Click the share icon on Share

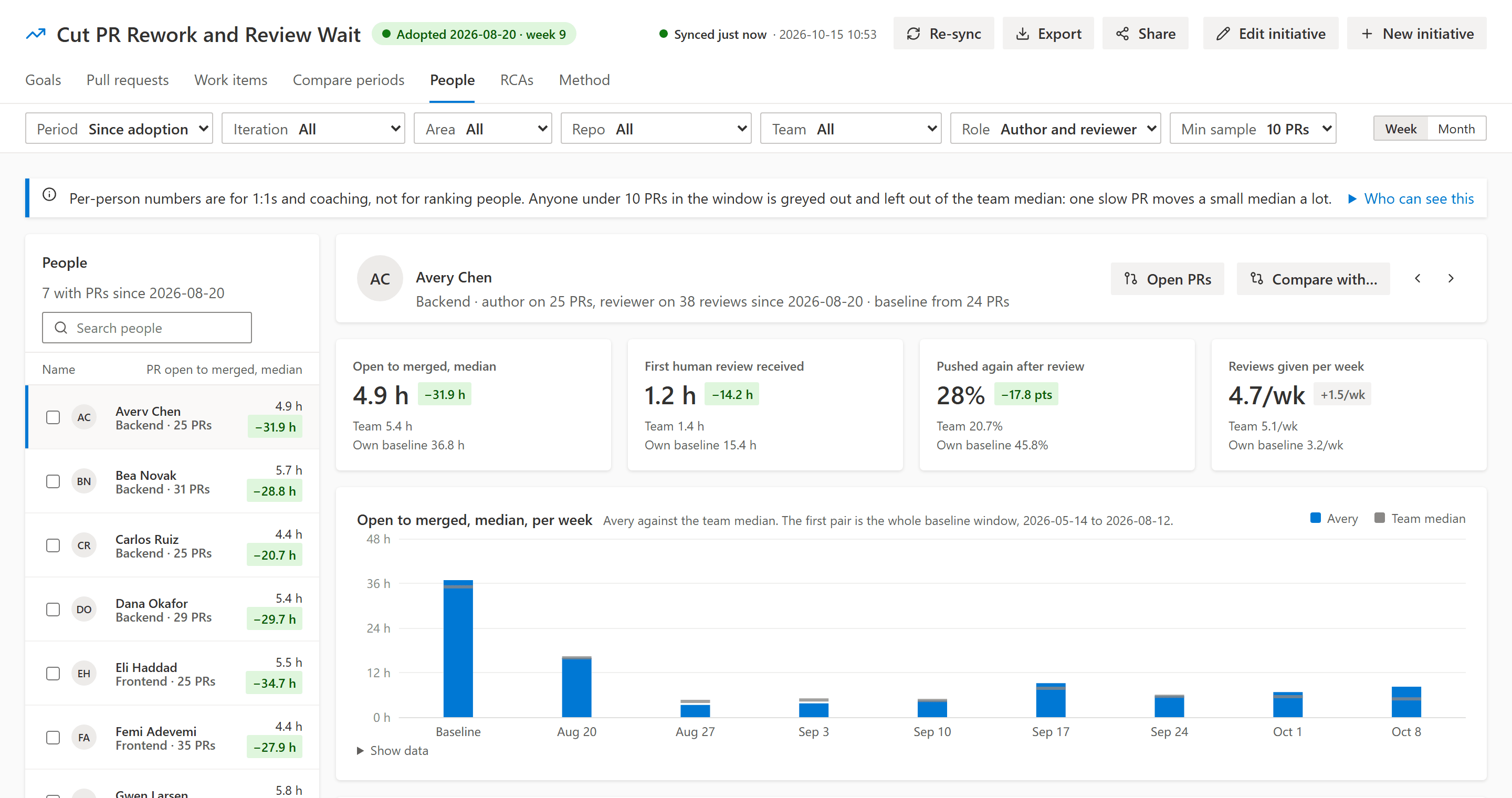(x=1122, y=34)
